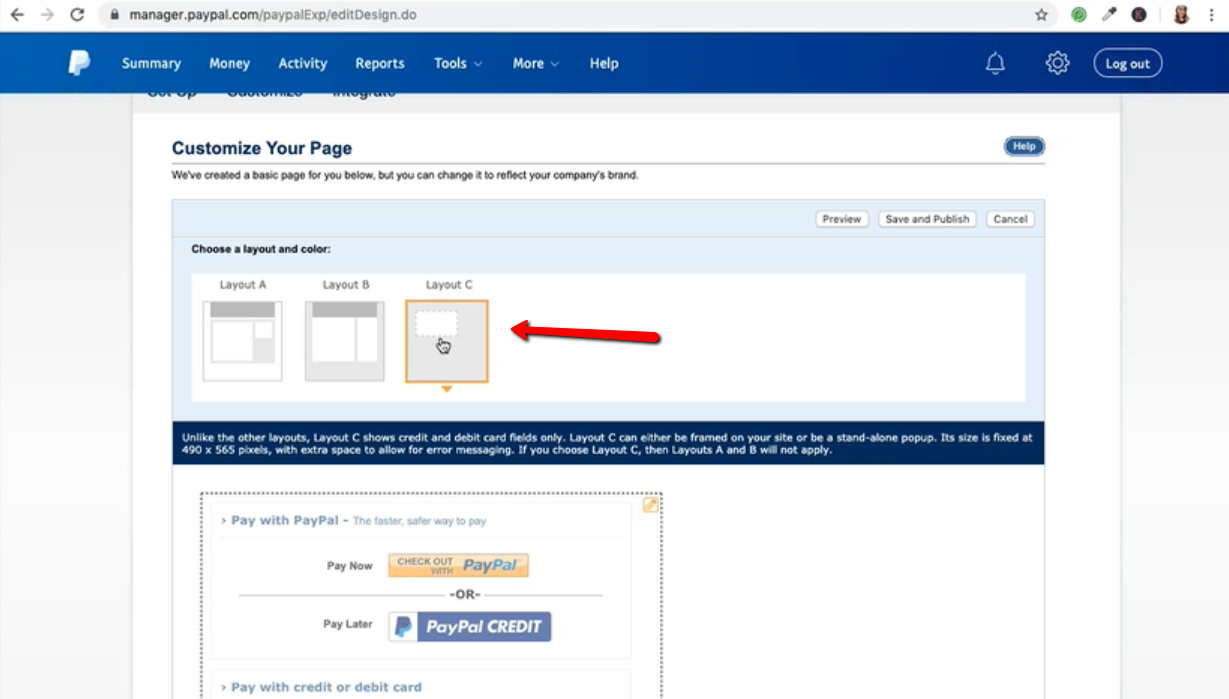Click the 'Choose a layout and color:' label
1229x699 pixels.
261,249
